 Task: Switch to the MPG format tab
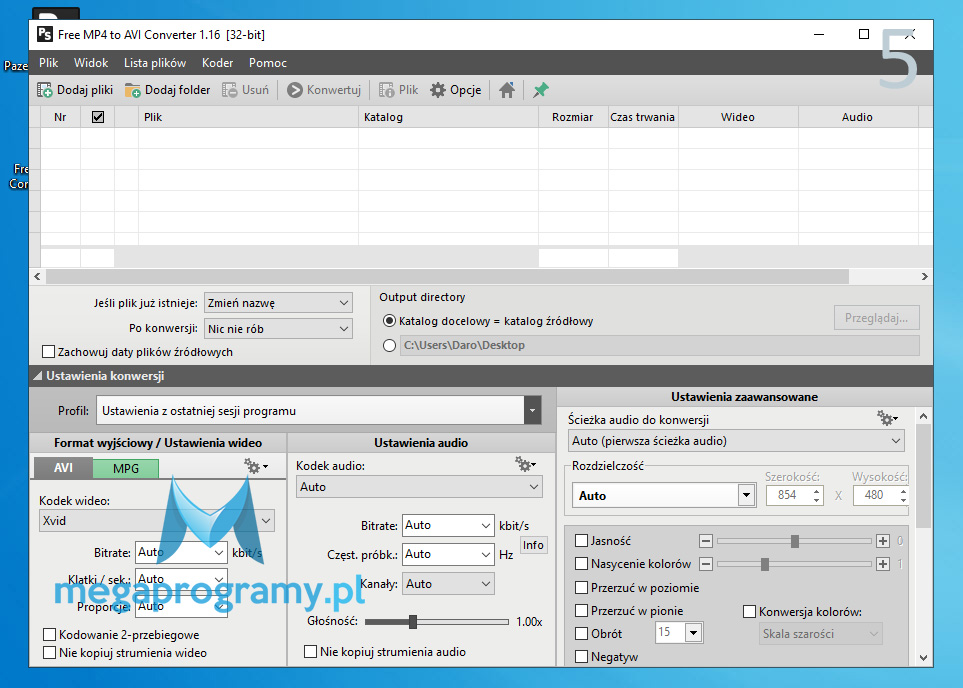point(126,469)
